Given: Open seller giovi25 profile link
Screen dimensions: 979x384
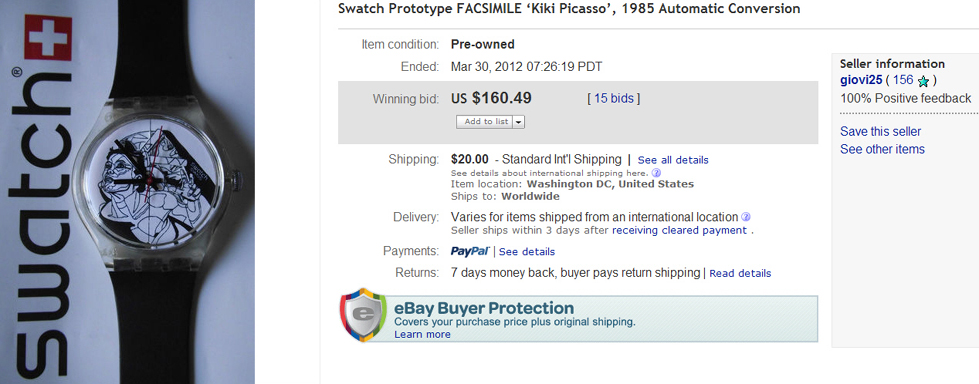Looking at the screenshot, I should tap(861, 80).
